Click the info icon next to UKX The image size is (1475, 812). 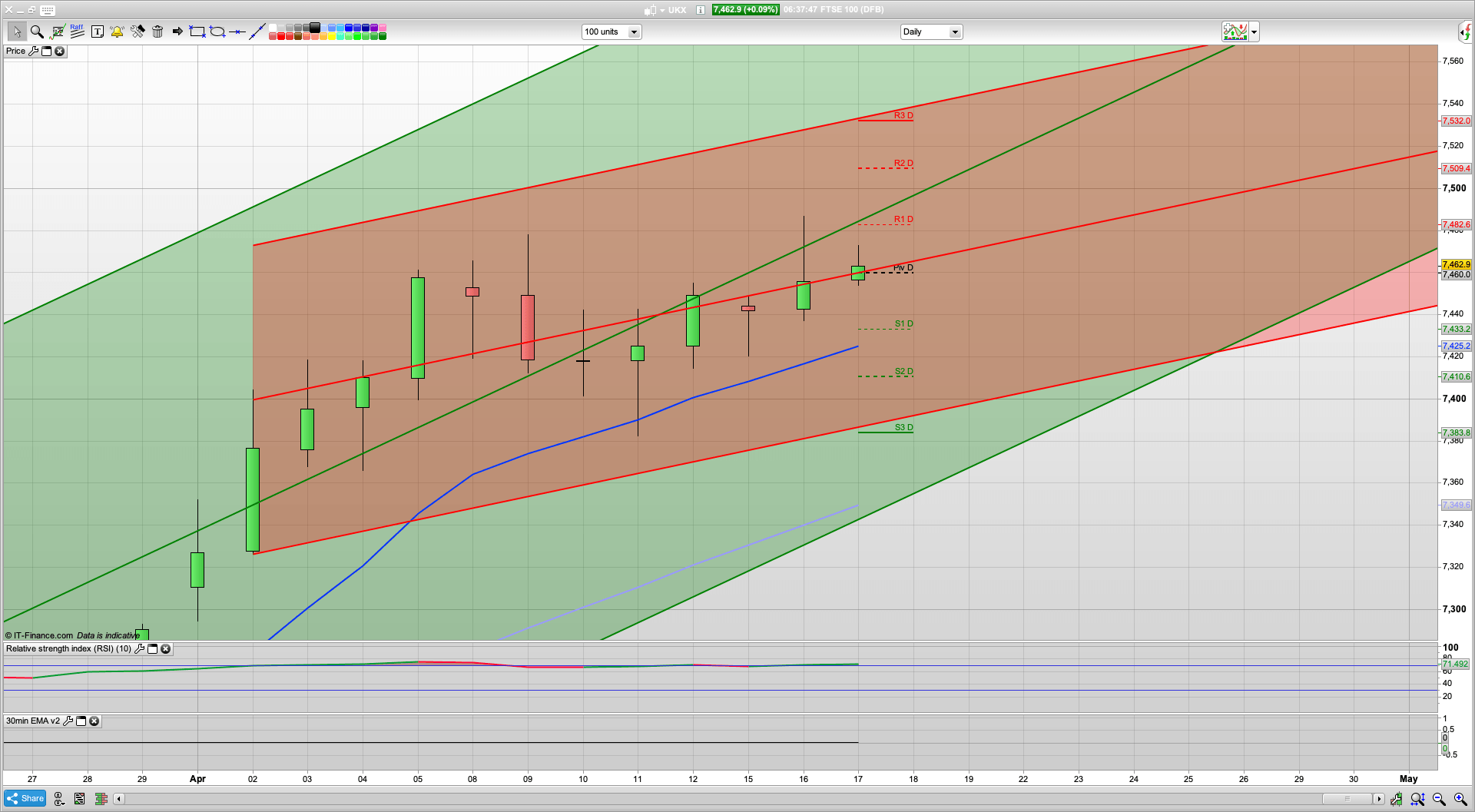pyautogui.click(x=700, y=10)
